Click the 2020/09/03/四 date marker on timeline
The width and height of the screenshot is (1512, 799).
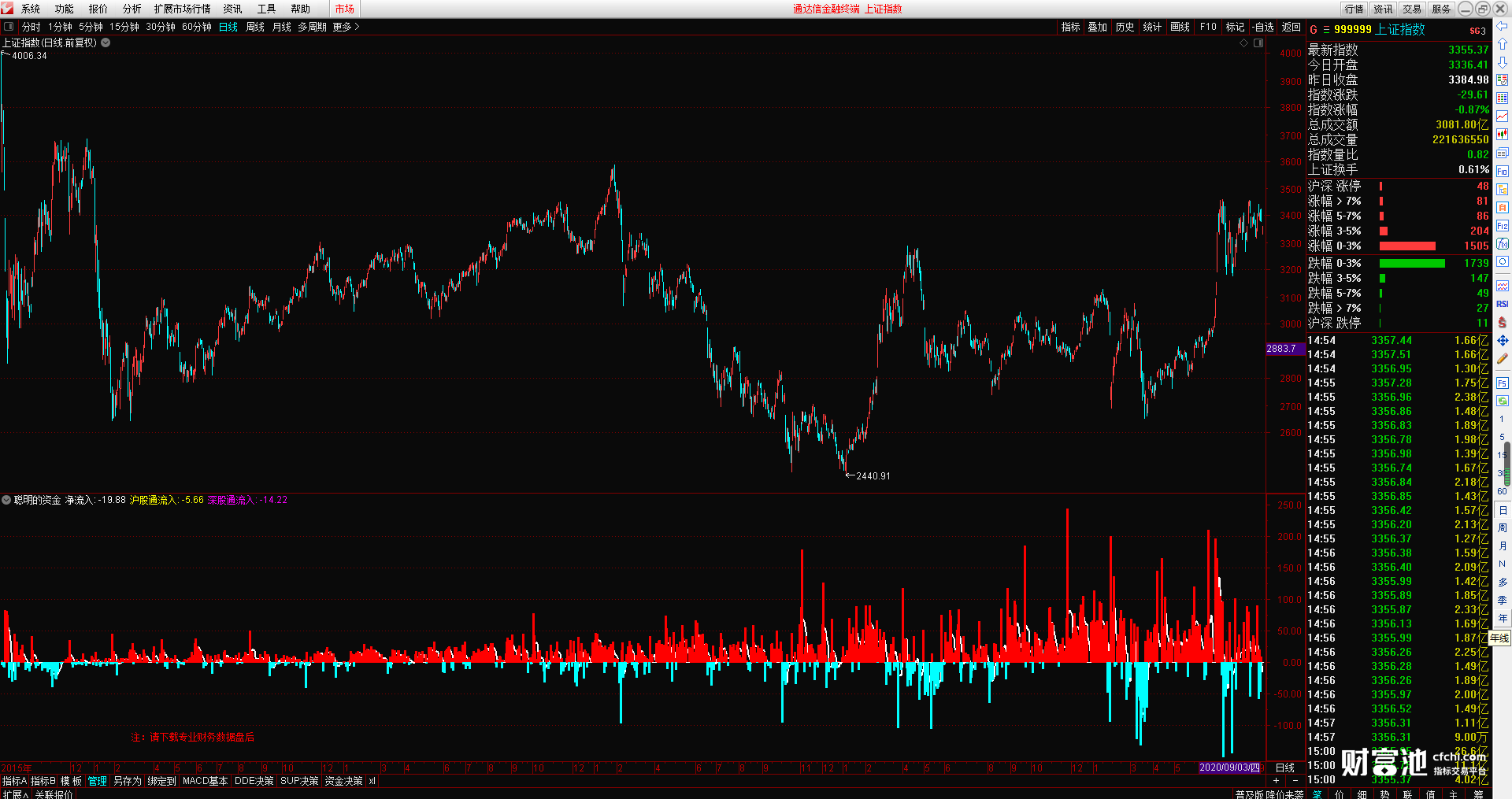(1229, 768)
